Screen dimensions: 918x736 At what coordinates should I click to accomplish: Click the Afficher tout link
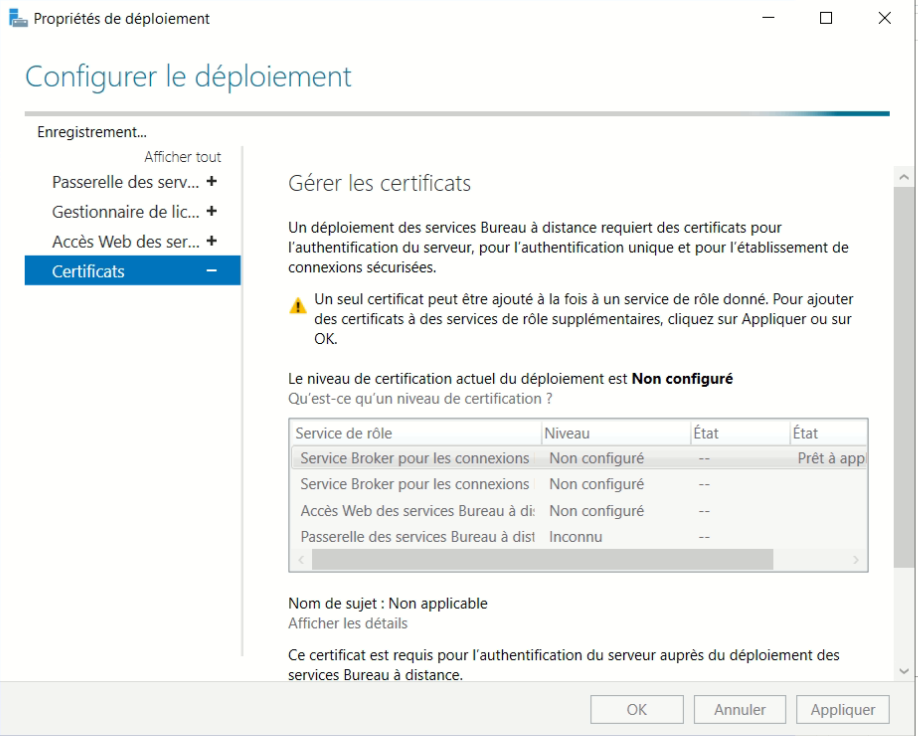point(182,157)
